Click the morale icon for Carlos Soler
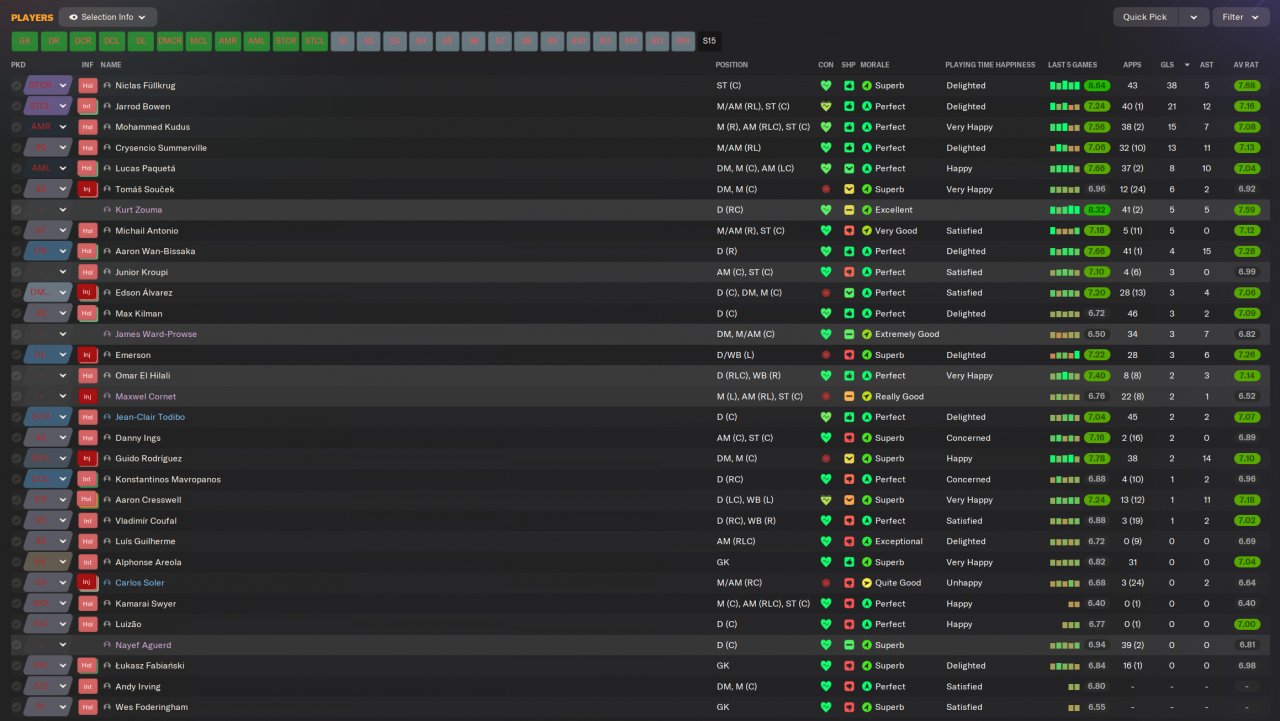Viewport: 1280px width, 721px height. click(867, 583)
